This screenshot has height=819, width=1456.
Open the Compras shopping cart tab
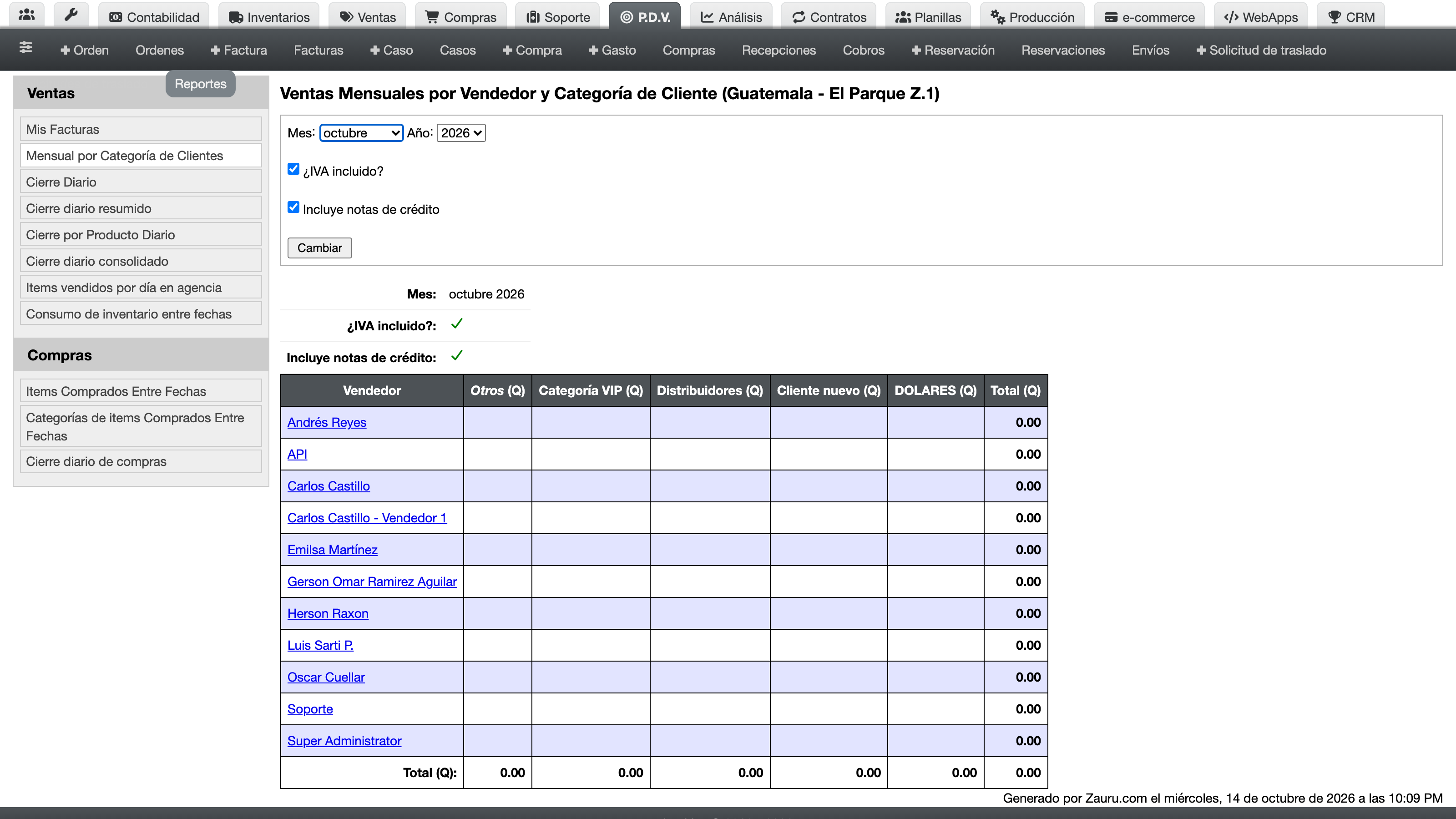click(x=460, y=17)
